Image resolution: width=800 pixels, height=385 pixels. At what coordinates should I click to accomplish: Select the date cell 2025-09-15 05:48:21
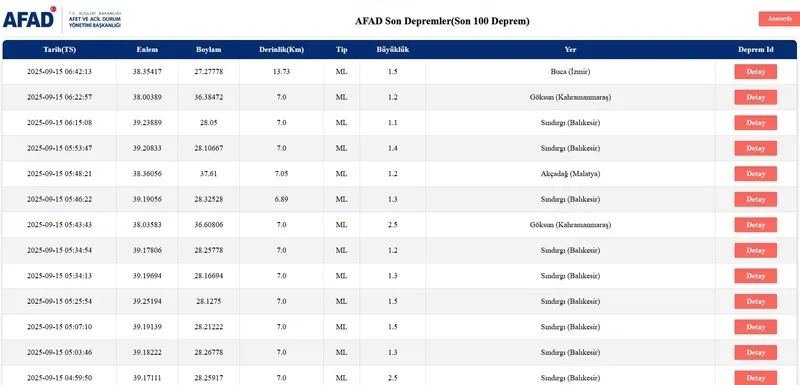(x=60, y=173)
